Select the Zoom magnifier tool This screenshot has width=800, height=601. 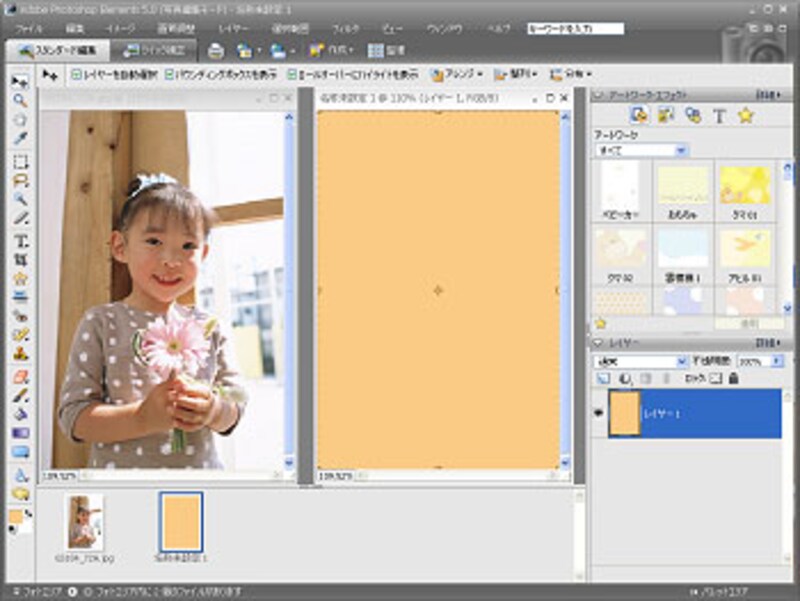click(20, 100)
